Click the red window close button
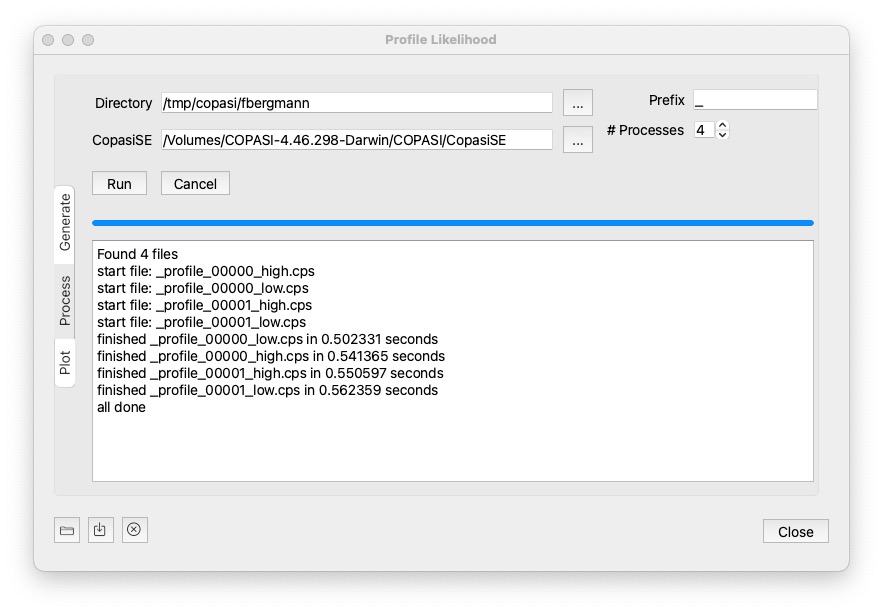 click(x=48, y=40)
